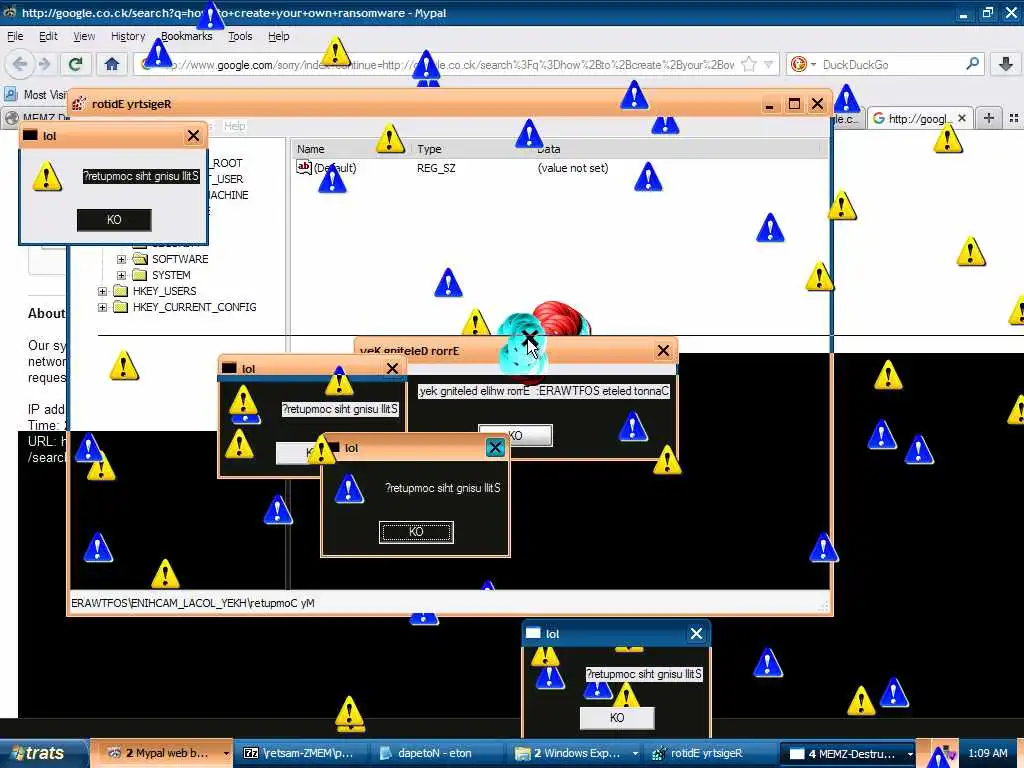This screenshot has height=768, width=1024.
Task: Open the Edit menu in Mypal
Action: point(48,37)
